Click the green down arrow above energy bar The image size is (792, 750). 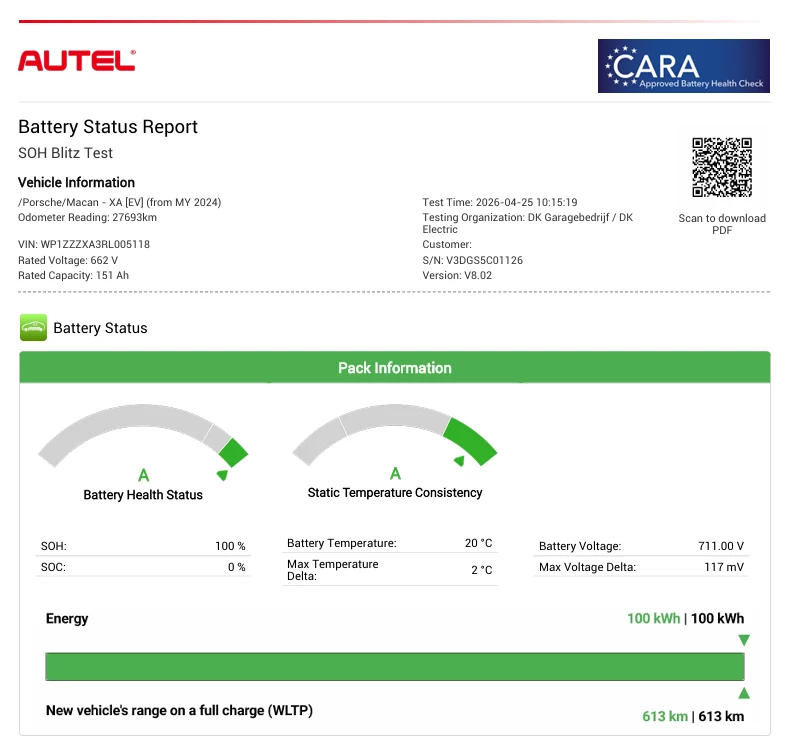pos(743,640)
